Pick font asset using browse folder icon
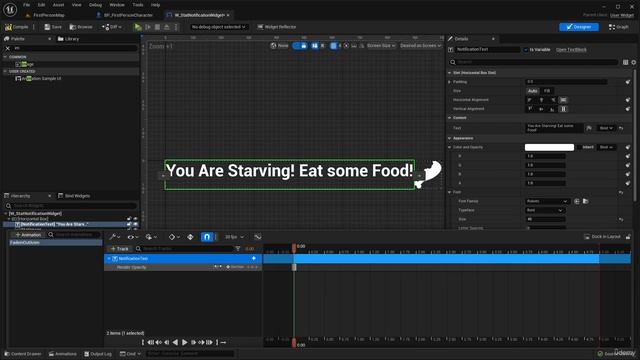640x360 pixels. [x=585, y=201]
